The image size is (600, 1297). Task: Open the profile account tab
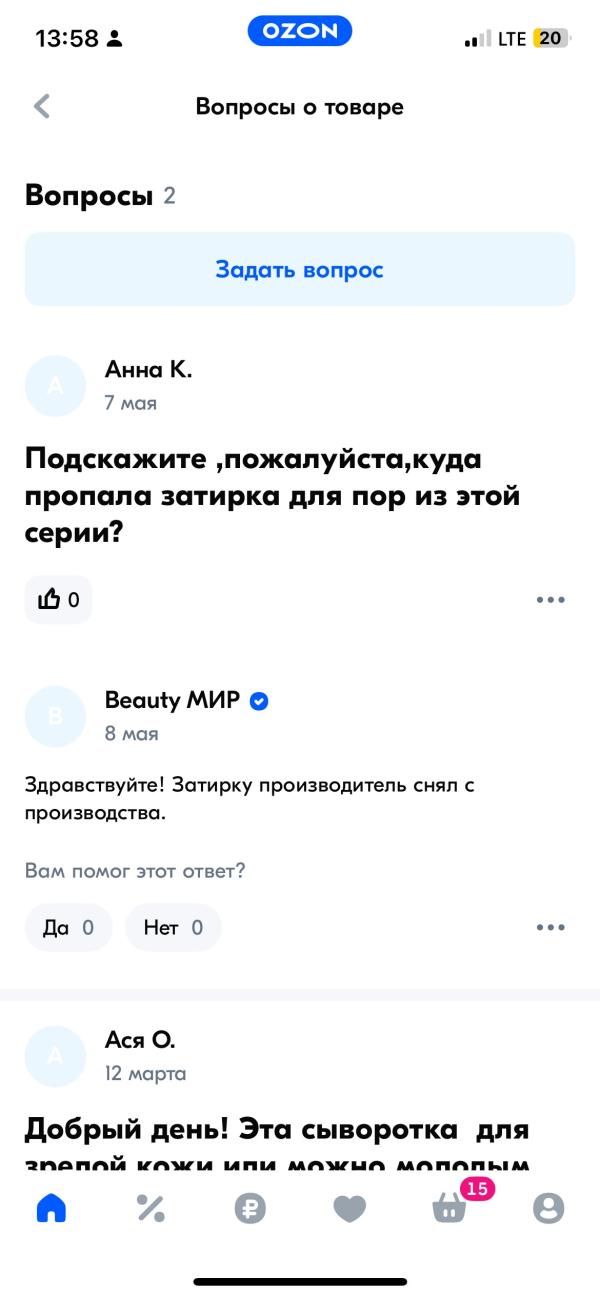(548, 1208)
